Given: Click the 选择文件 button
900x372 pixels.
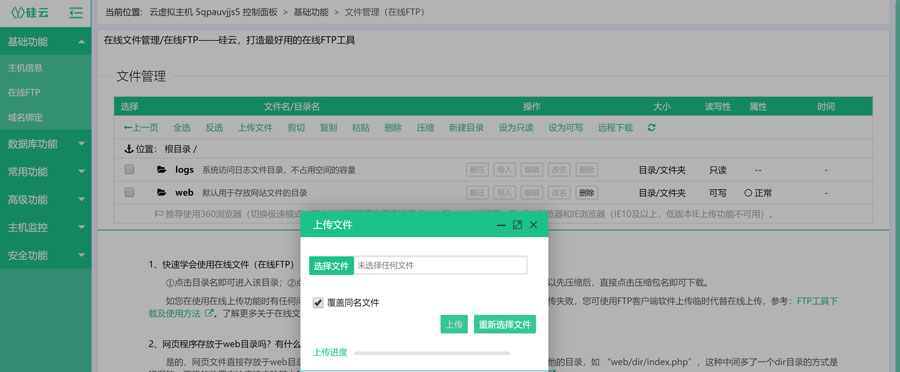Looking at the screenshot, I should pyautogui.click(x=332, y=265).
